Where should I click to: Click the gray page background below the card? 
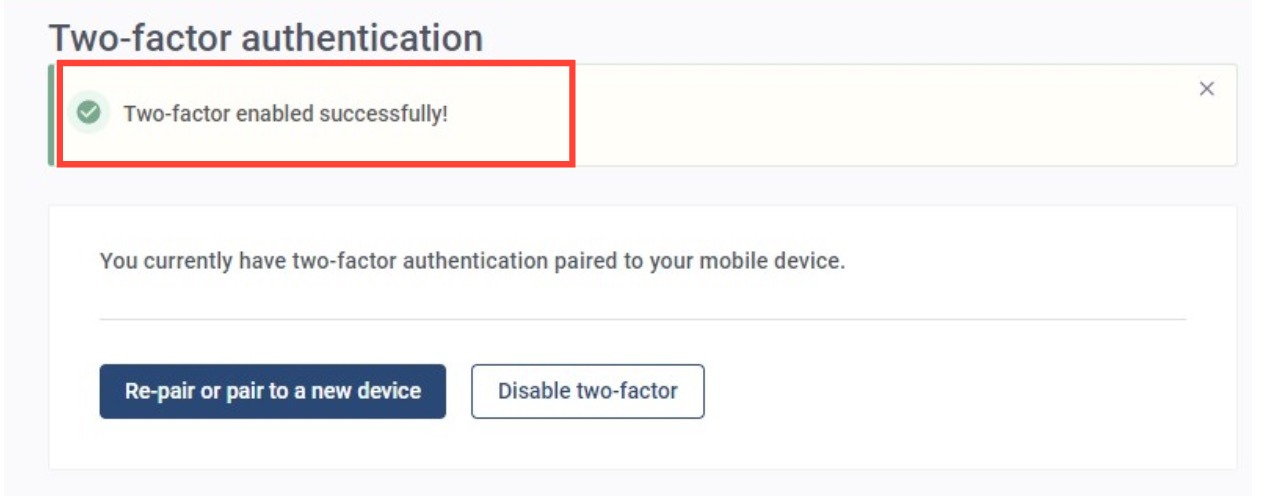(640, 484)
